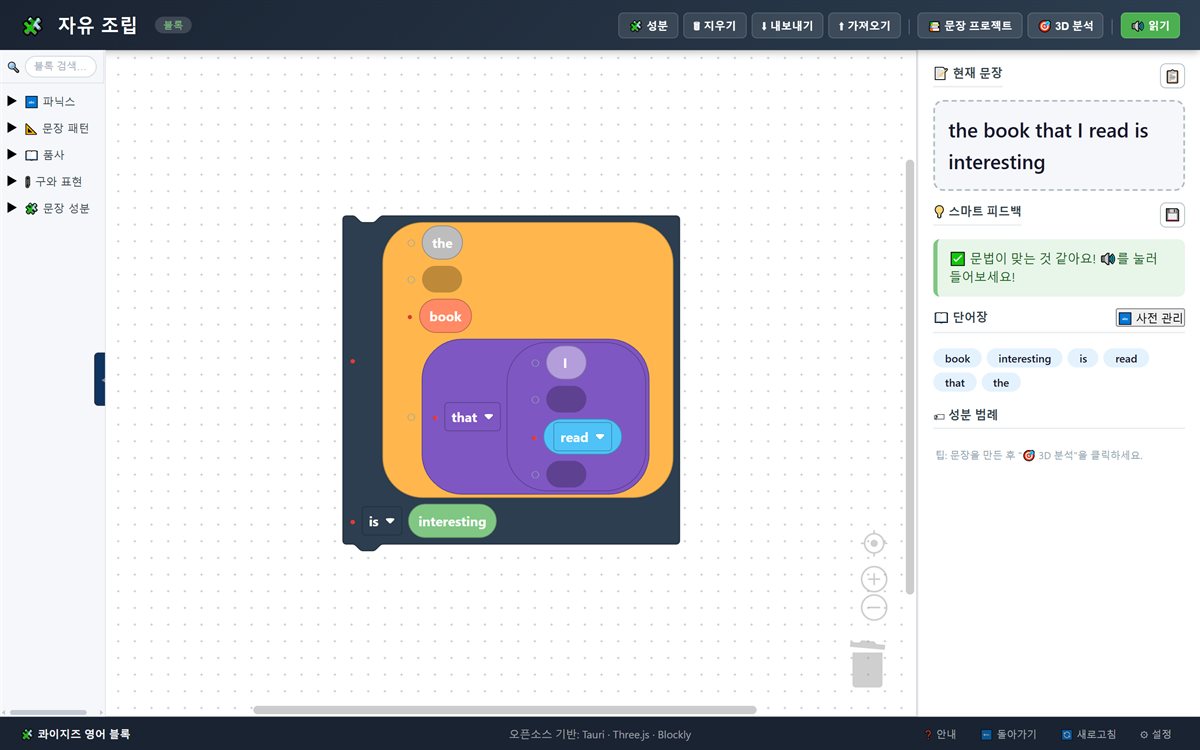
Task: Select the 'interesting' adjective block
Action: point(452,521)
